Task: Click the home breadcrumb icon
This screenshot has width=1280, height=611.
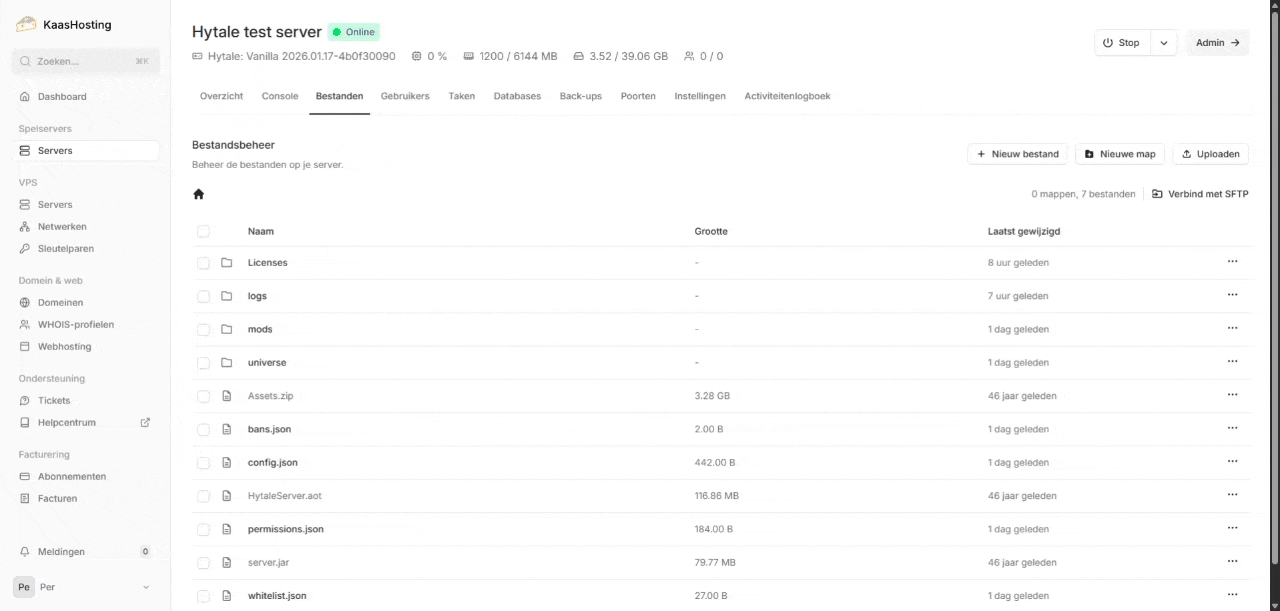Action: 198,194
